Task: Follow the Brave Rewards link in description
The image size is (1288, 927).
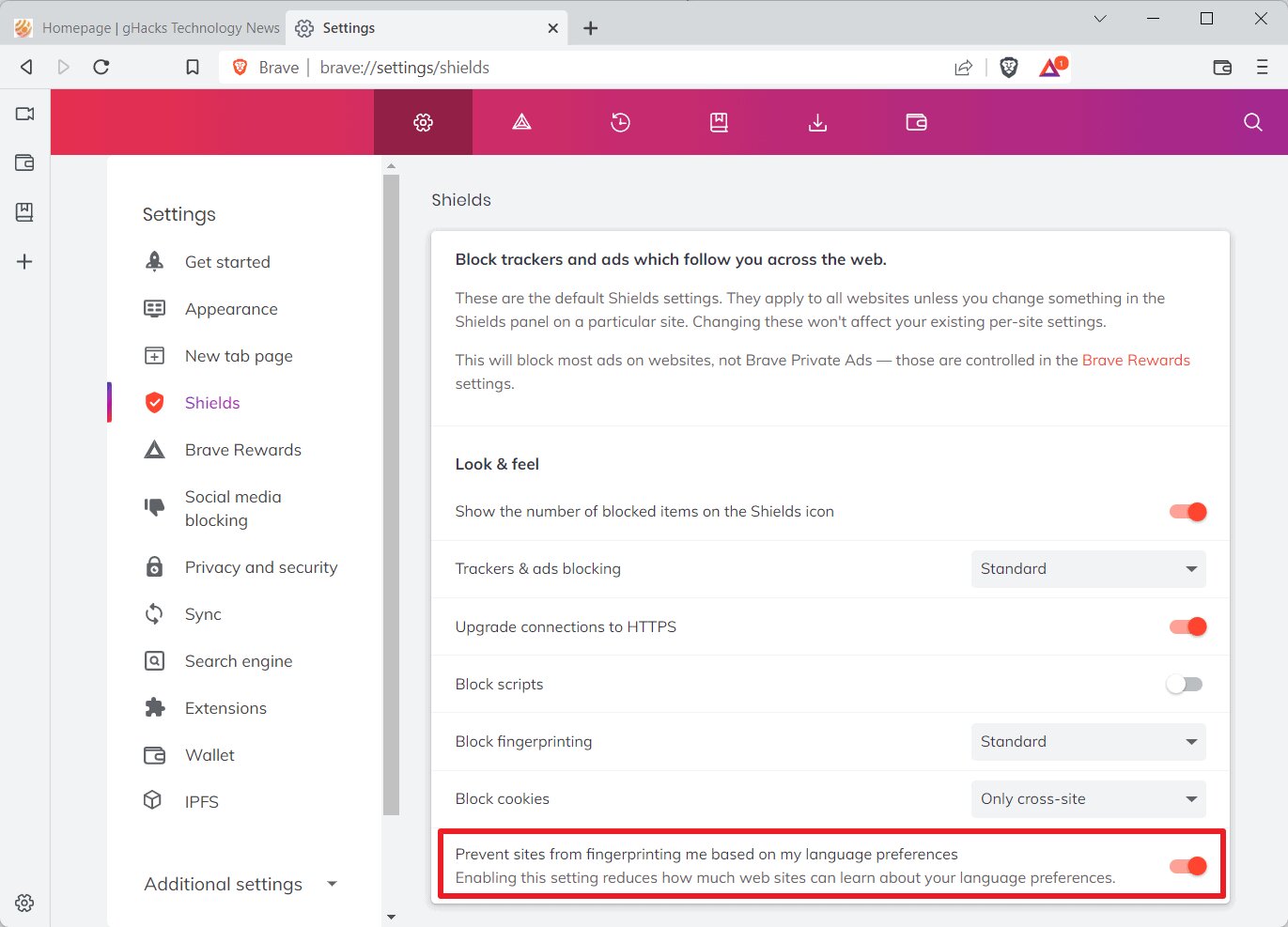Action: 1136,360
